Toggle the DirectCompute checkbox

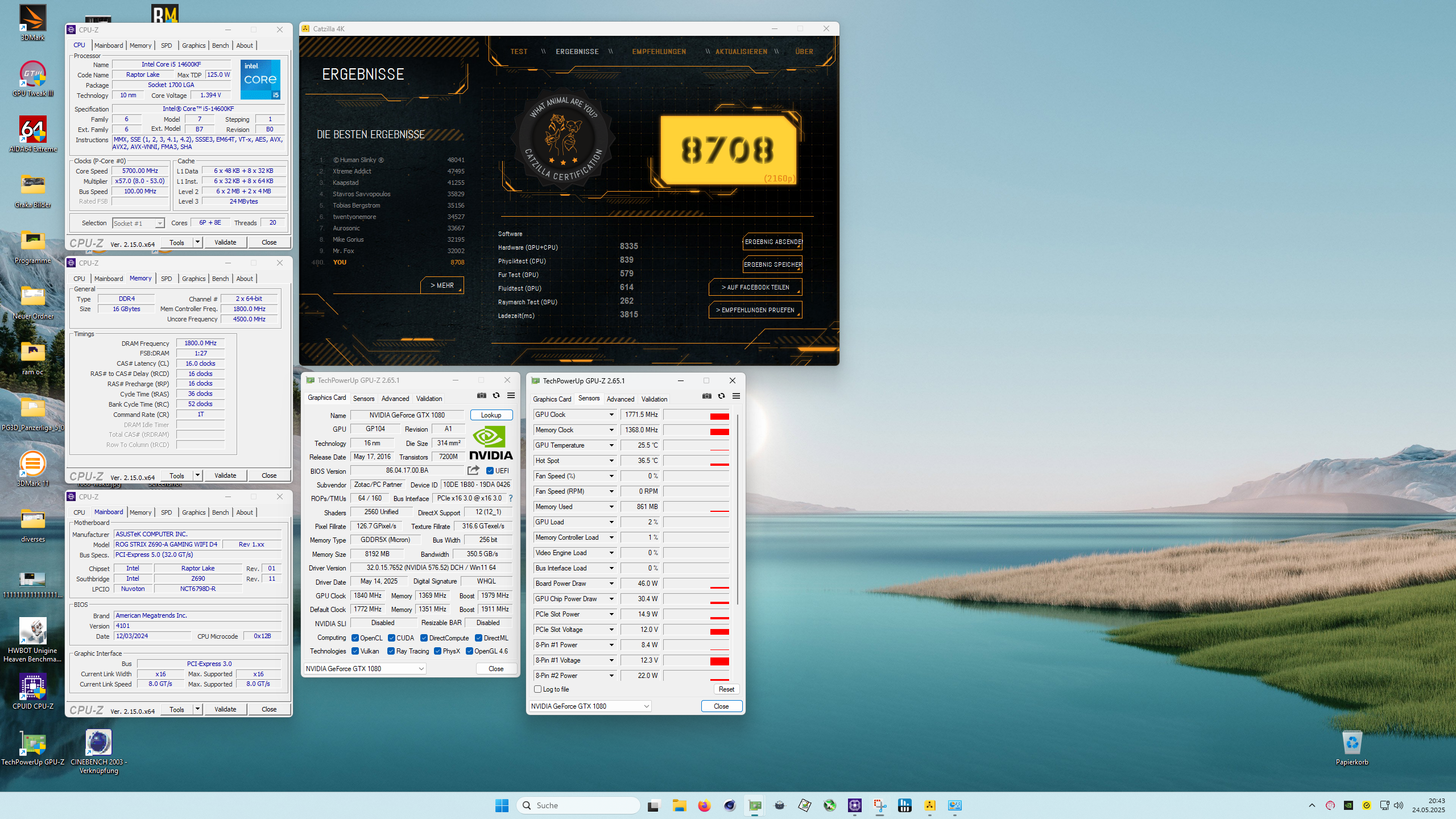424,638
